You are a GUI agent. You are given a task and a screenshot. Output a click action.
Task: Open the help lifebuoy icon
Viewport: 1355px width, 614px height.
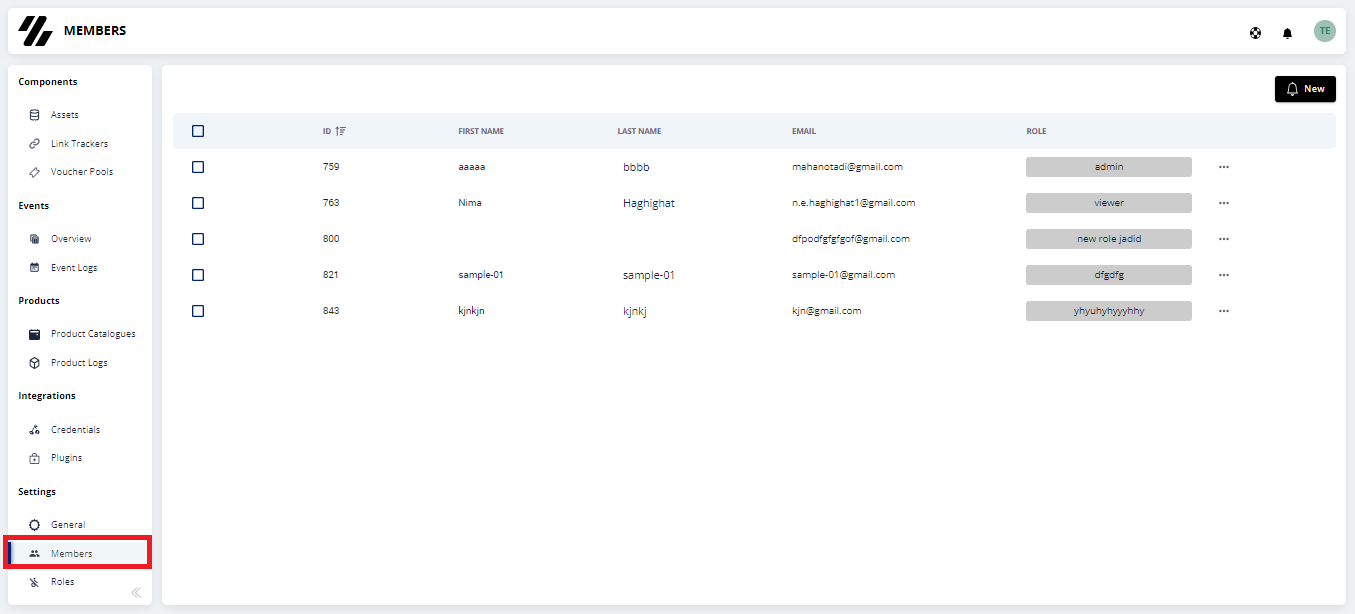1255,33
